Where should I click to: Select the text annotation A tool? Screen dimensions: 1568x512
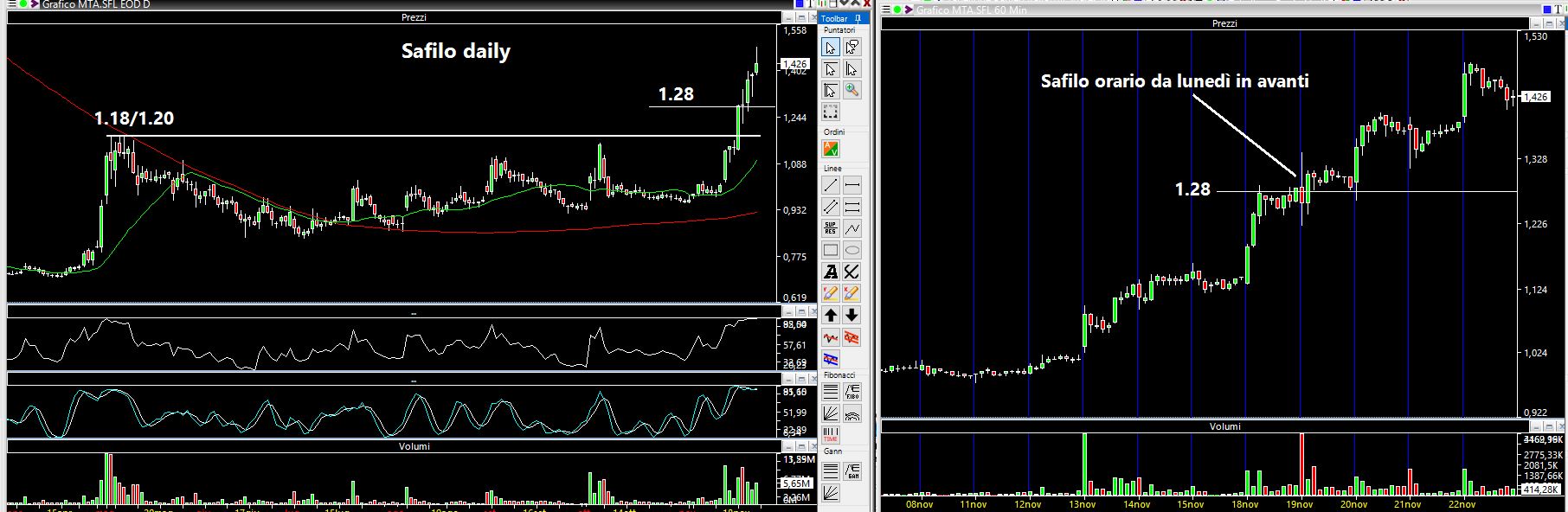point(831,272)
